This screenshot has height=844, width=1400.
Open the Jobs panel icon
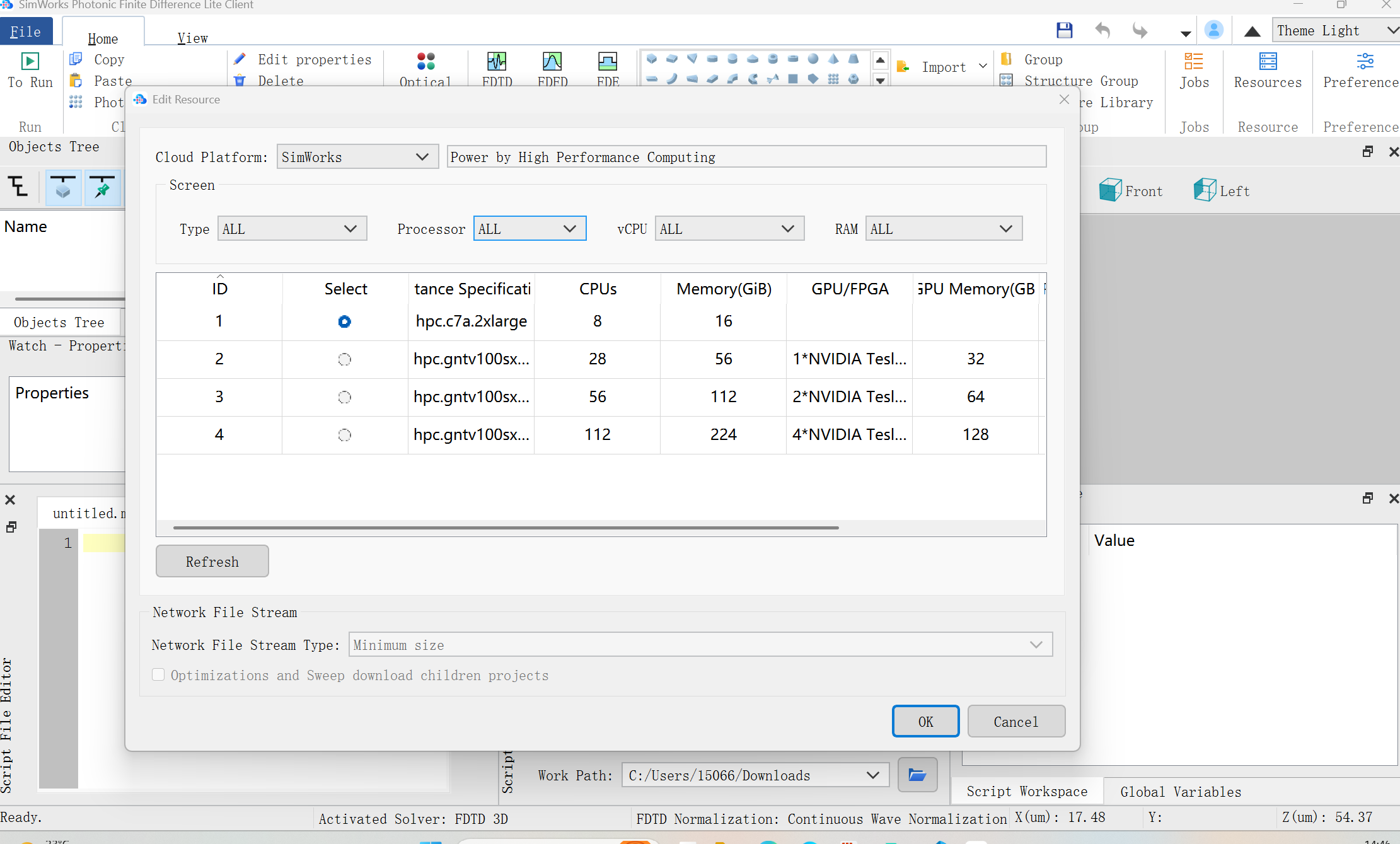pos(1193,62)
